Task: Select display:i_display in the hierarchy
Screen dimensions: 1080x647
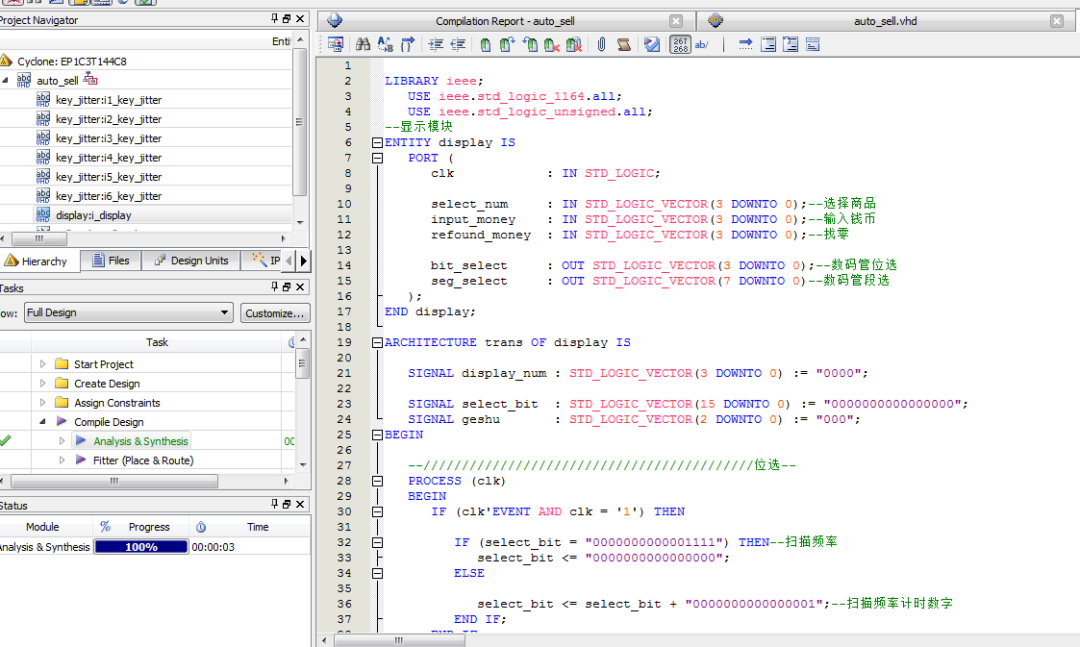Action: point(93,215)
